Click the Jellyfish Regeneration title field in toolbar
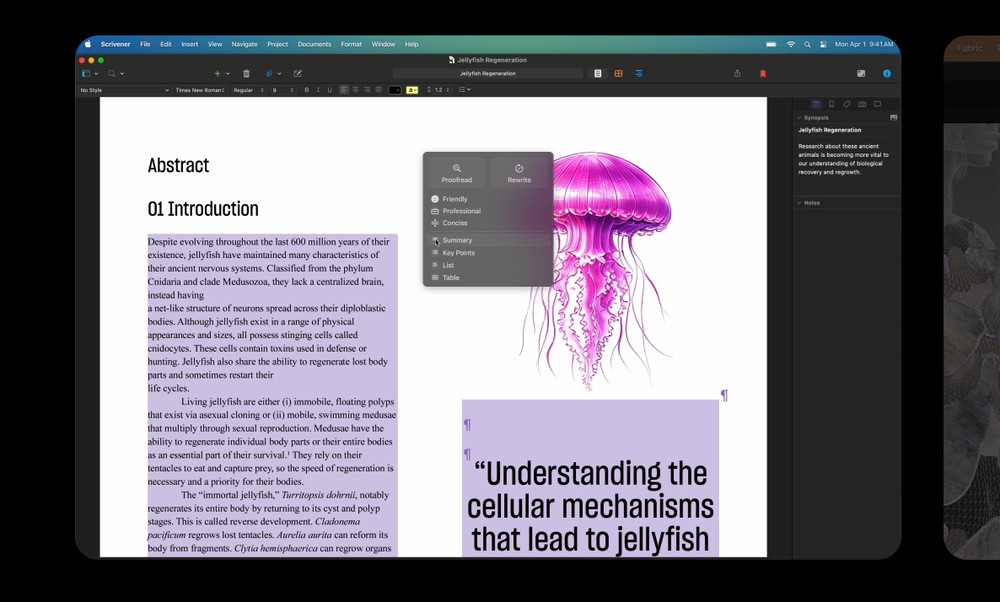1000x602 pixels. click(487, 74)
